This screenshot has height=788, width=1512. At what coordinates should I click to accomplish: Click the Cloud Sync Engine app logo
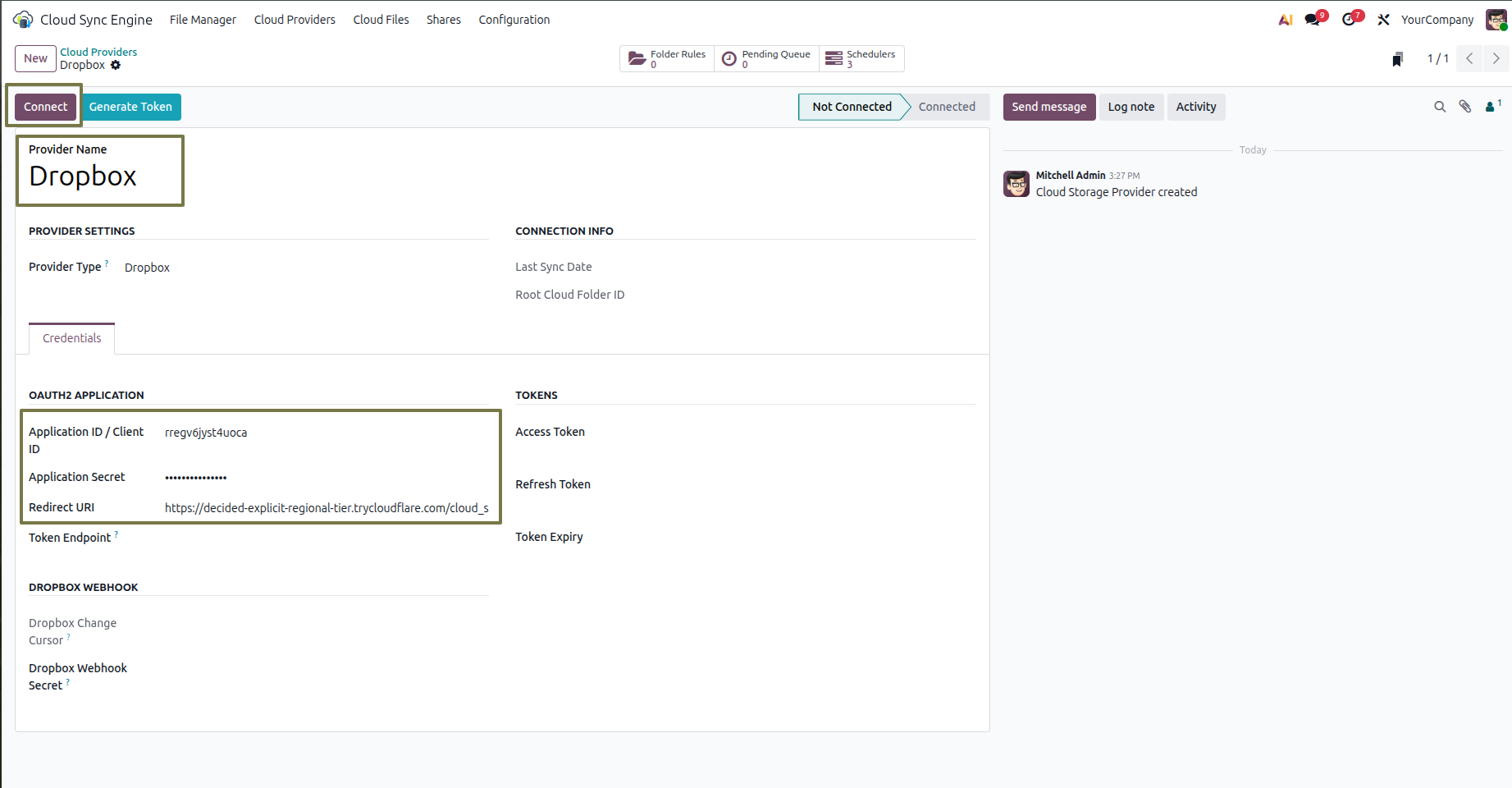click(x=23, y=19)
